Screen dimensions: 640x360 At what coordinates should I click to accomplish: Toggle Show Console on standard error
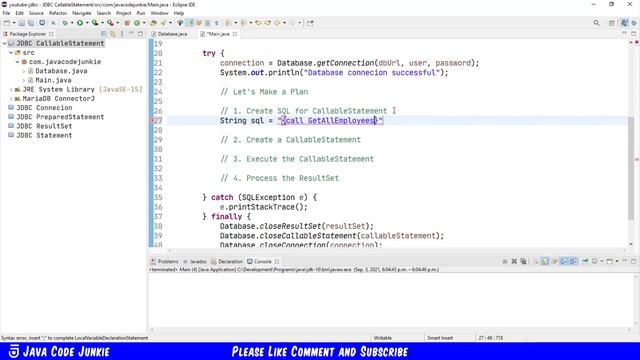(573, 261)
